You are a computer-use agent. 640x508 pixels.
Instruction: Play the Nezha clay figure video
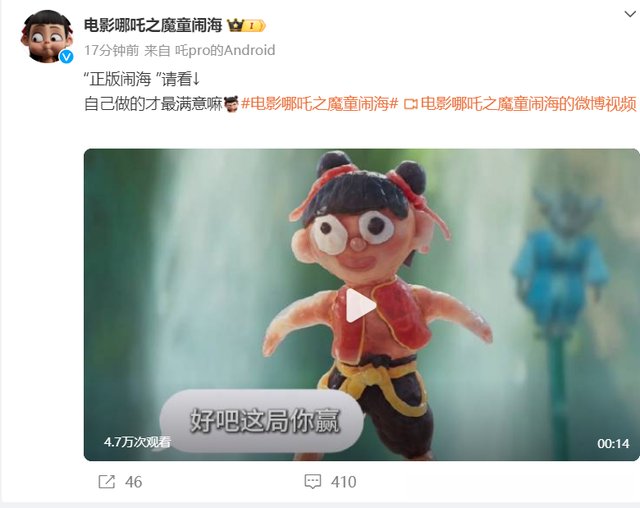pyautogui.click(x=361, y=305)
